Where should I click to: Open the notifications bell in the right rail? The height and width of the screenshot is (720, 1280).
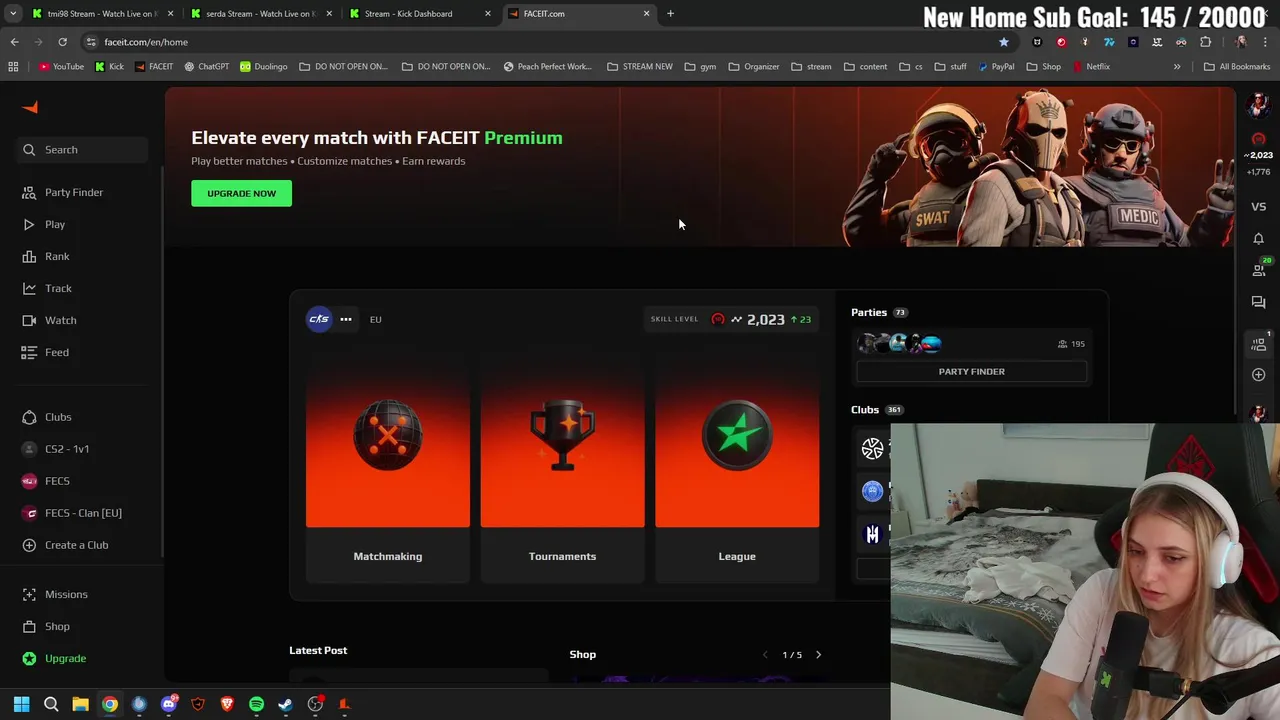pos(1258,238)
